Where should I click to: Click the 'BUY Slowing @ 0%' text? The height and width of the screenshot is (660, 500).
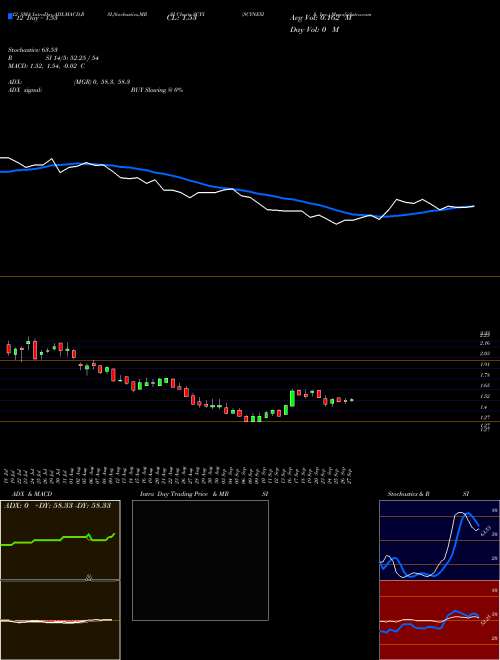(157, 90)
